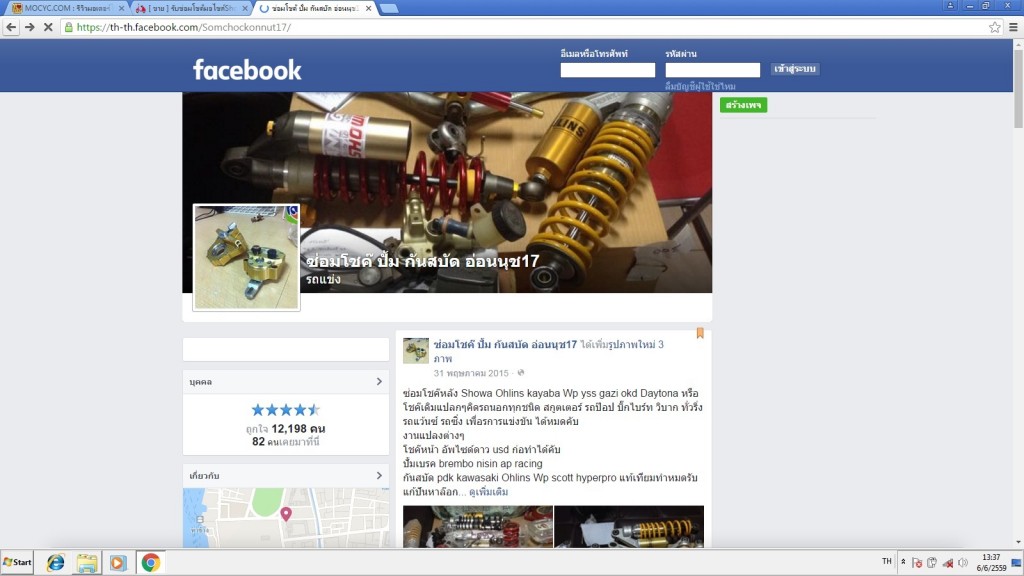Click the scrollbar down arrow

[1018, 542]
